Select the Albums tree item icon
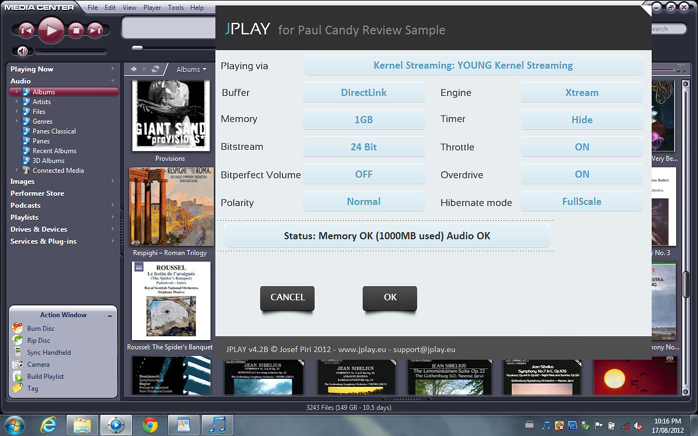This screenshot has height=436, width=698. (27, 92)
